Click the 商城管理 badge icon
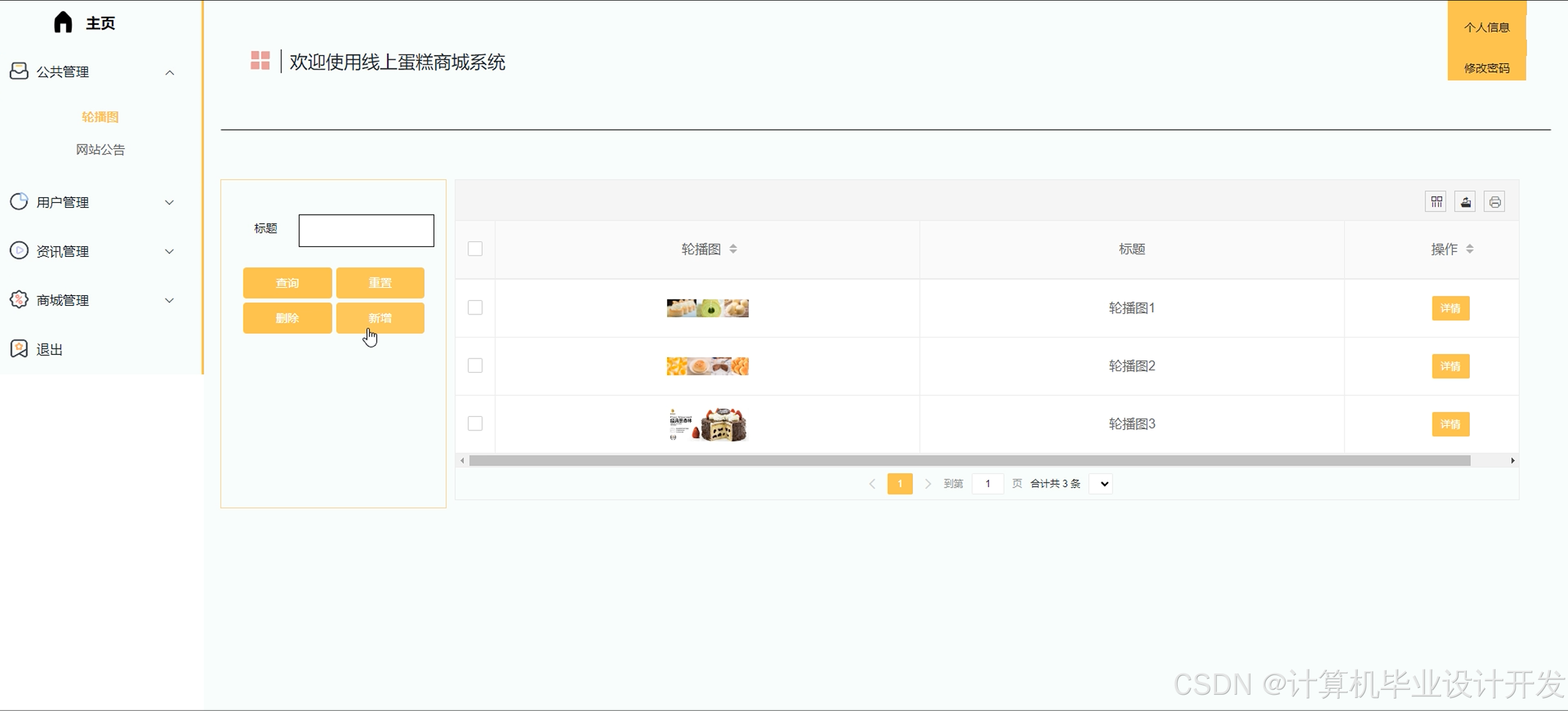Screen dimensions: 1568x711 (19, 299)
